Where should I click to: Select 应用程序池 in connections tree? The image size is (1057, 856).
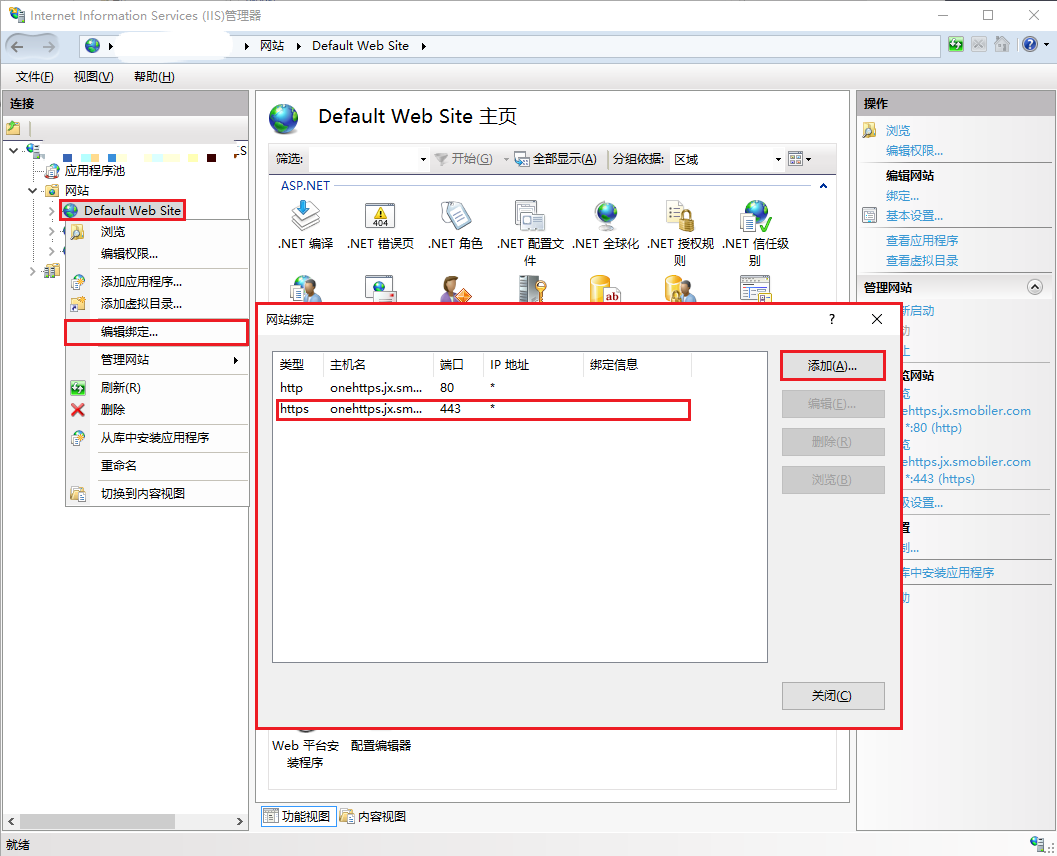[x=94, y=171]
